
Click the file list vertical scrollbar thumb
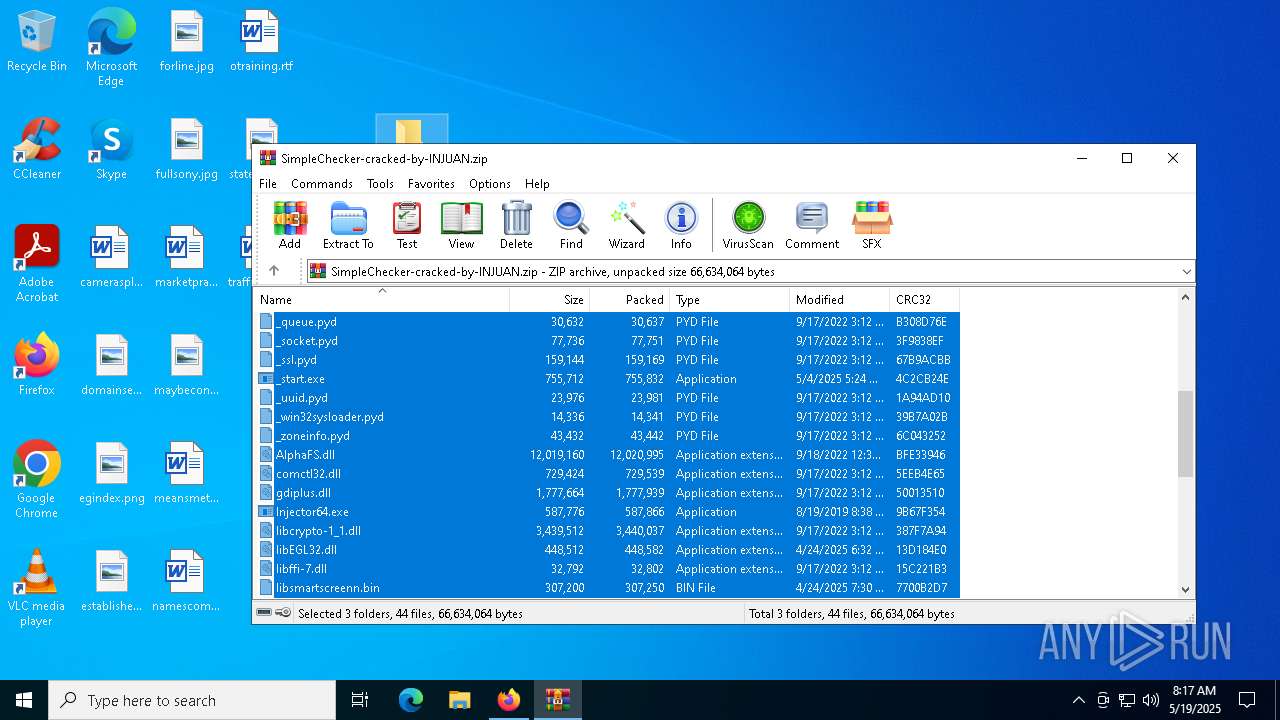coord(1186,433)
